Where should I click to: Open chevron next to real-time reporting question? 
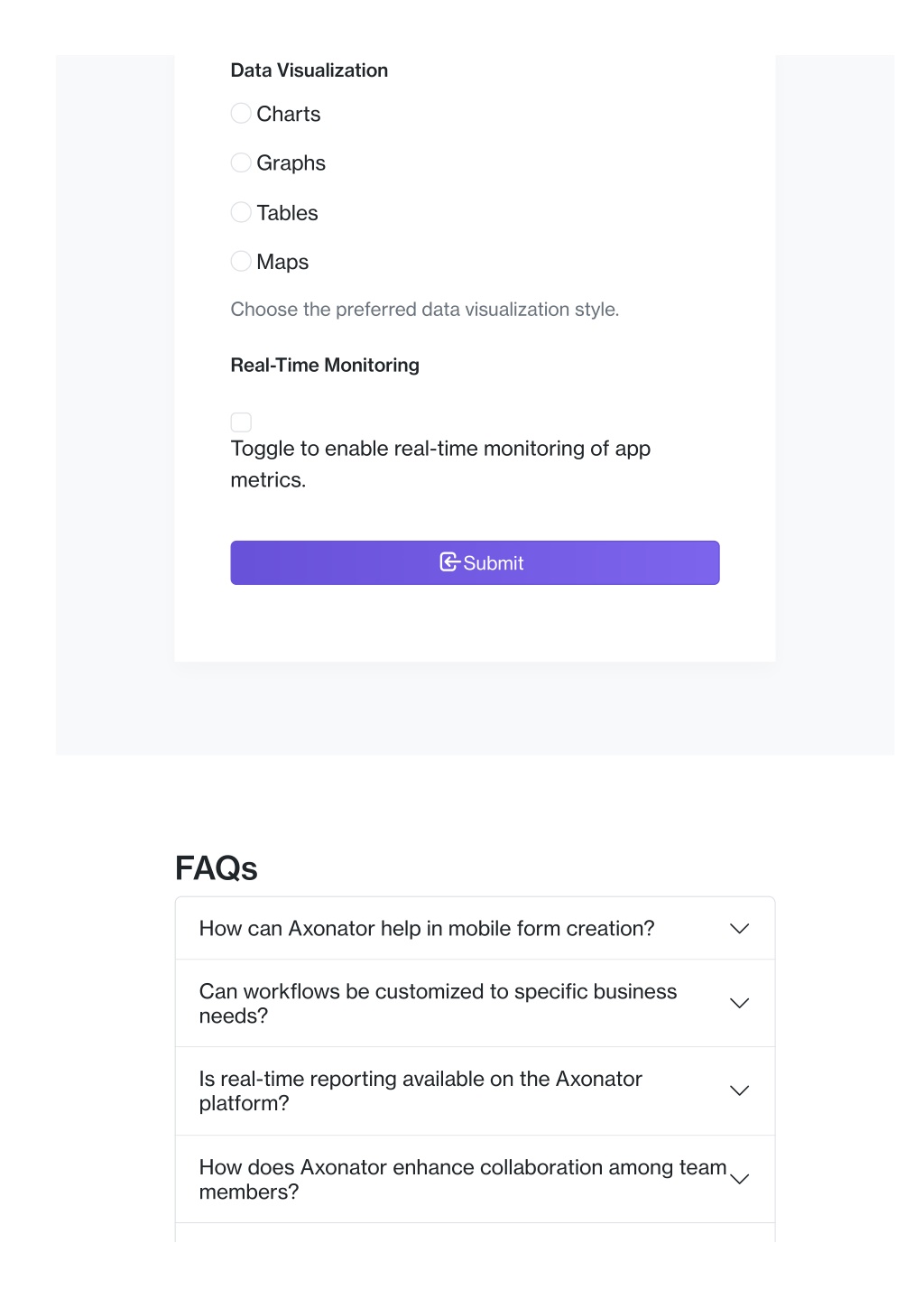740,1091
